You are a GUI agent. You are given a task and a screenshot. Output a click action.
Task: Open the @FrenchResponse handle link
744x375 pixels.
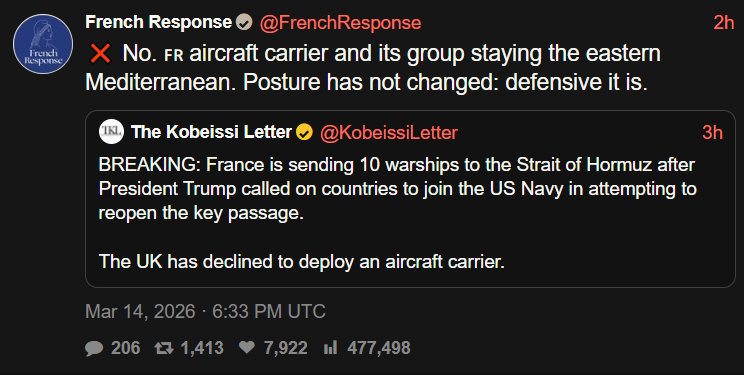tap(340, 23)
